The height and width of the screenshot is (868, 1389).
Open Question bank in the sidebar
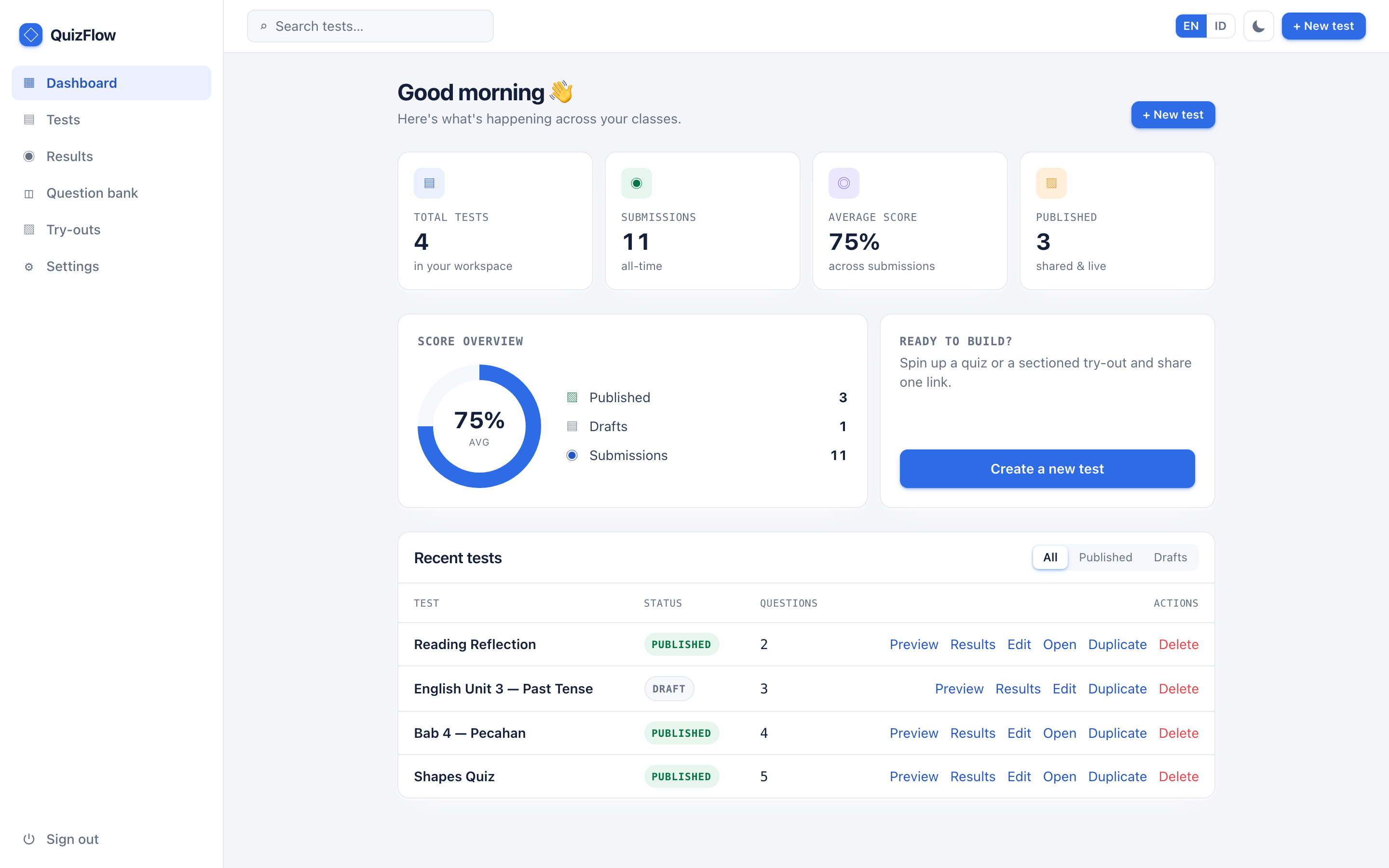click(111, 193)
